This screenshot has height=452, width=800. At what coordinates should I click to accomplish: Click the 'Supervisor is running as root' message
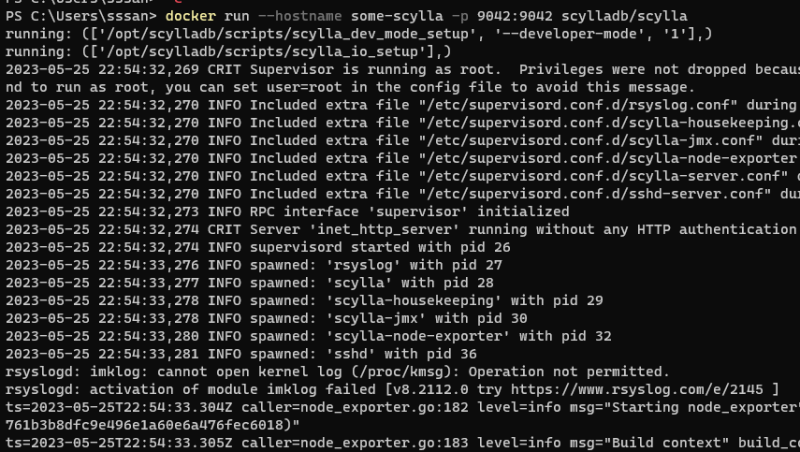[393, 69]
